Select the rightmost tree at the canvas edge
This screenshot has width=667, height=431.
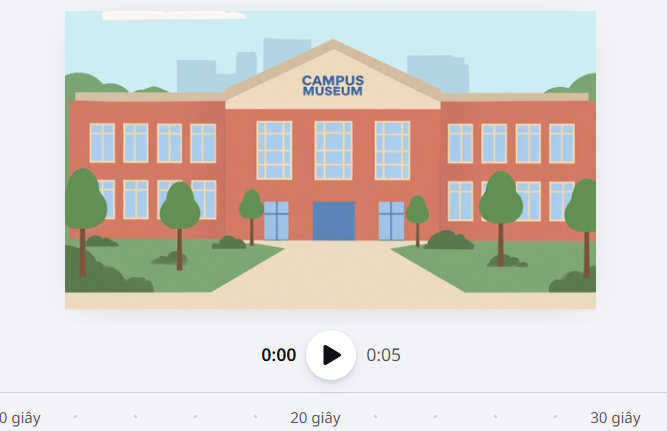click(x=583, y=210)
